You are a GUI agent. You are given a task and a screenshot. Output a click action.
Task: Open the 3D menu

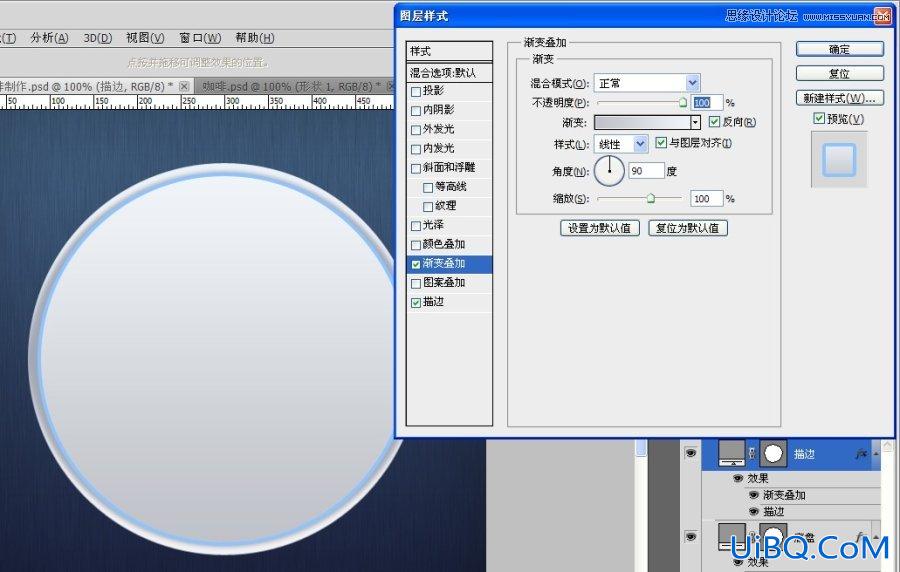pos(98,38)
